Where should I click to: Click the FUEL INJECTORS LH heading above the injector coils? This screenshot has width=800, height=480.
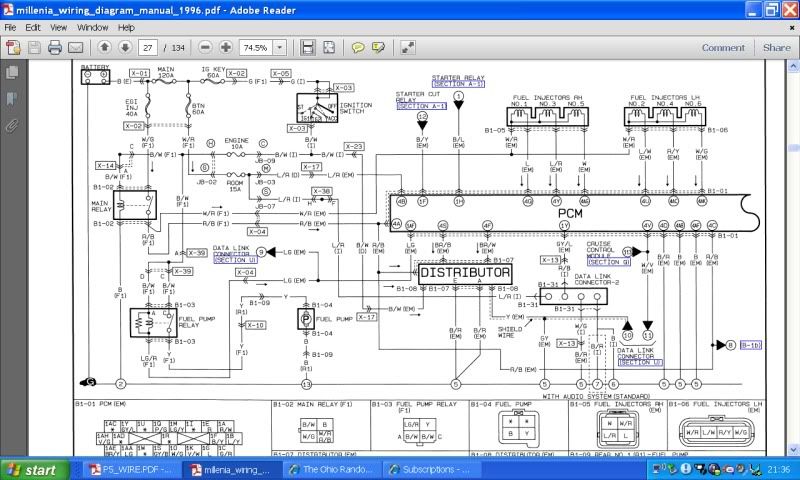(665, 97)
